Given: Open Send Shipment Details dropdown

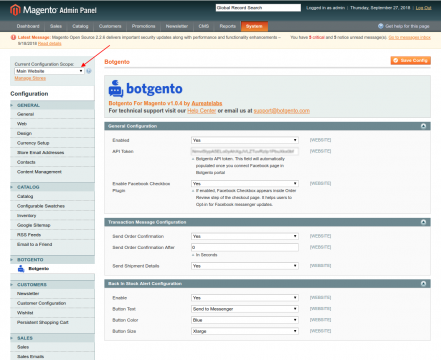Looking at the screenshot, I should click(245, 266).
